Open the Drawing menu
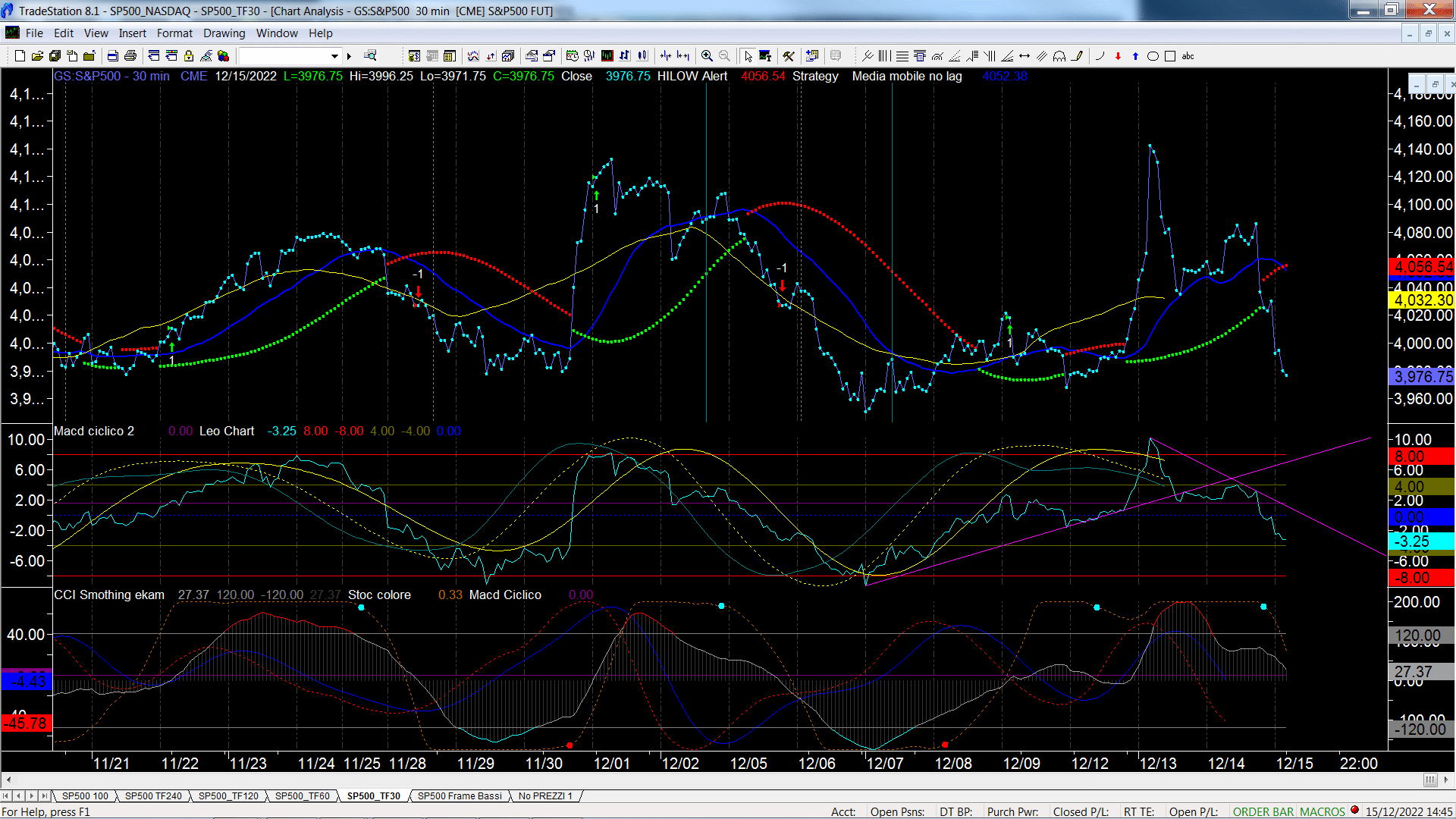The image size is (1456, 819). tap(224, 33)
